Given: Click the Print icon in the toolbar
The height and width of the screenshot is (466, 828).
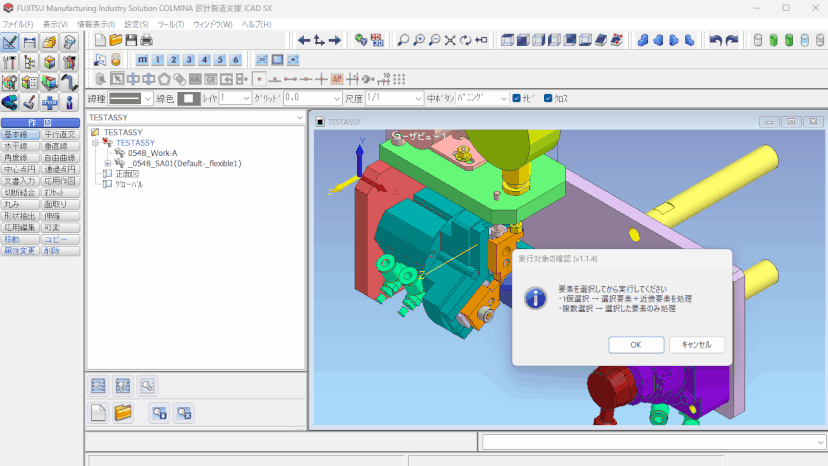Looking at the screenshot, I should (146, 40).
